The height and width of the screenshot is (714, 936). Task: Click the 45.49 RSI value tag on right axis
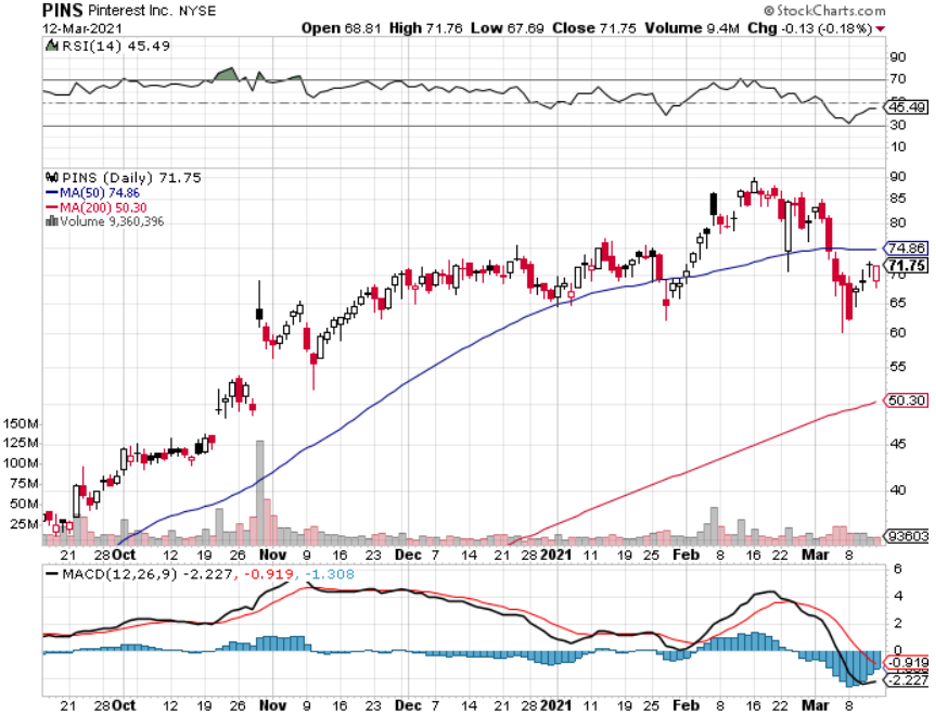point(907,107)
